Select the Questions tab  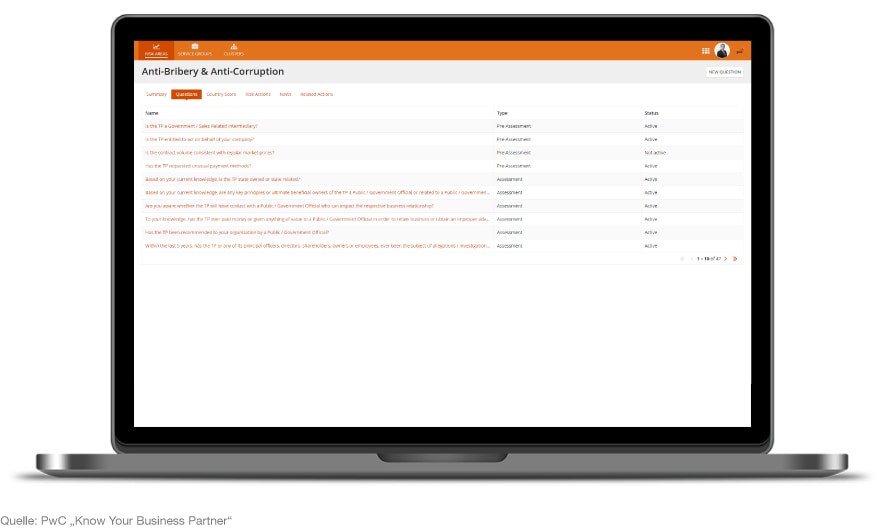point(186,94)
